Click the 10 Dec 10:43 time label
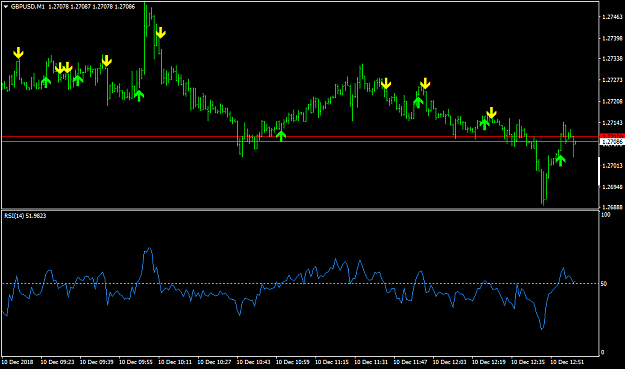The height and width of the screenshot is (369, 625). click(254, 362)
